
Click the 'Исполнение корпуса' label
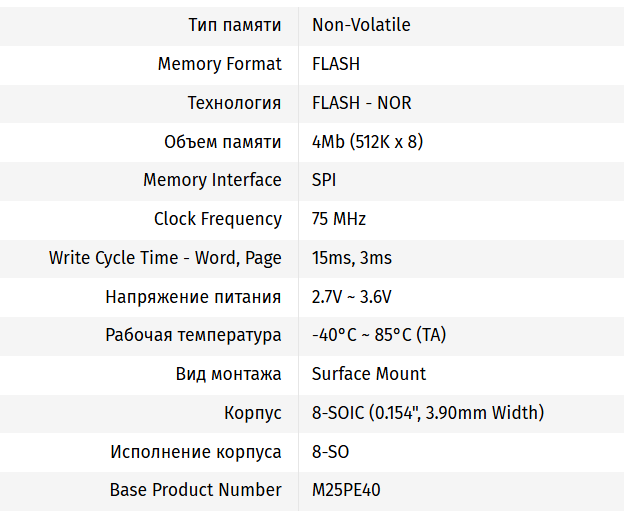click(x=195, y=452)
